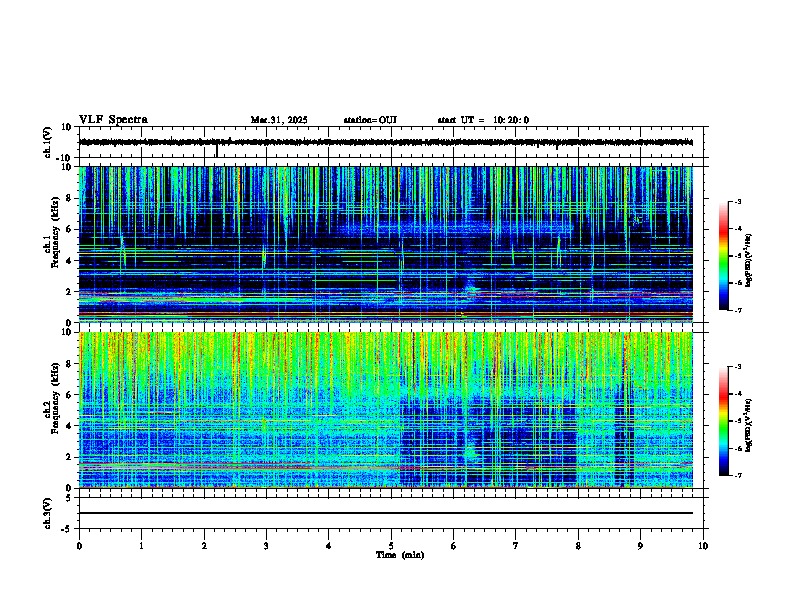This screenshot has width=792, height=612.
Task: Click the ch.2 spectrogram color bar
Action: tap(723, 421)
